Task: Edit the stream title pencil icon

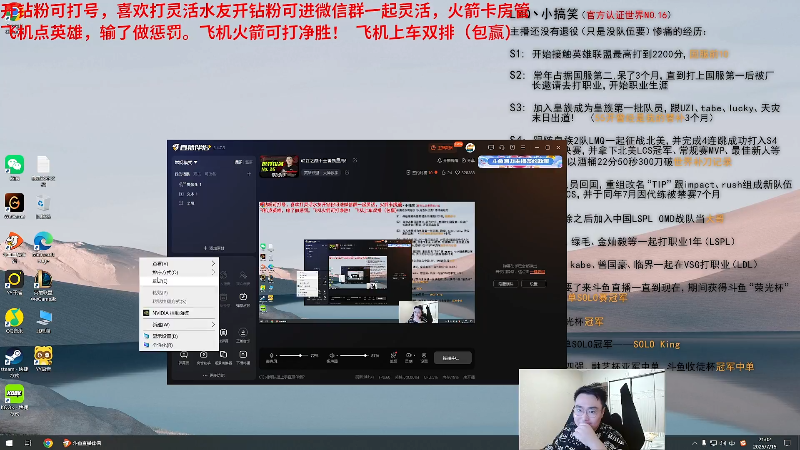Action: pos(355,161)
